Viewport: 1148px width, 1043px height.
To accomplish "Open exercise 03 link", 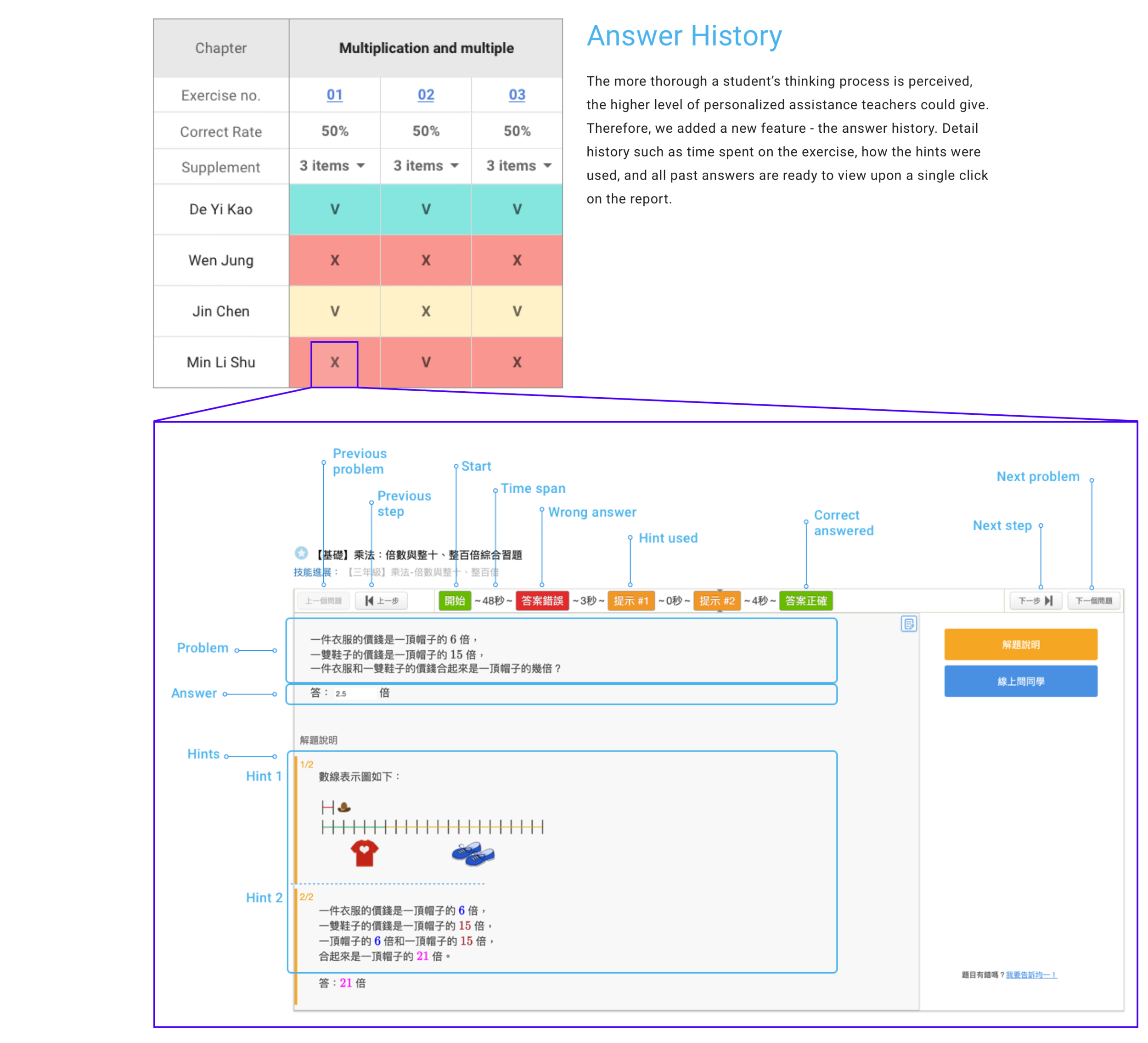I will 517,95.
